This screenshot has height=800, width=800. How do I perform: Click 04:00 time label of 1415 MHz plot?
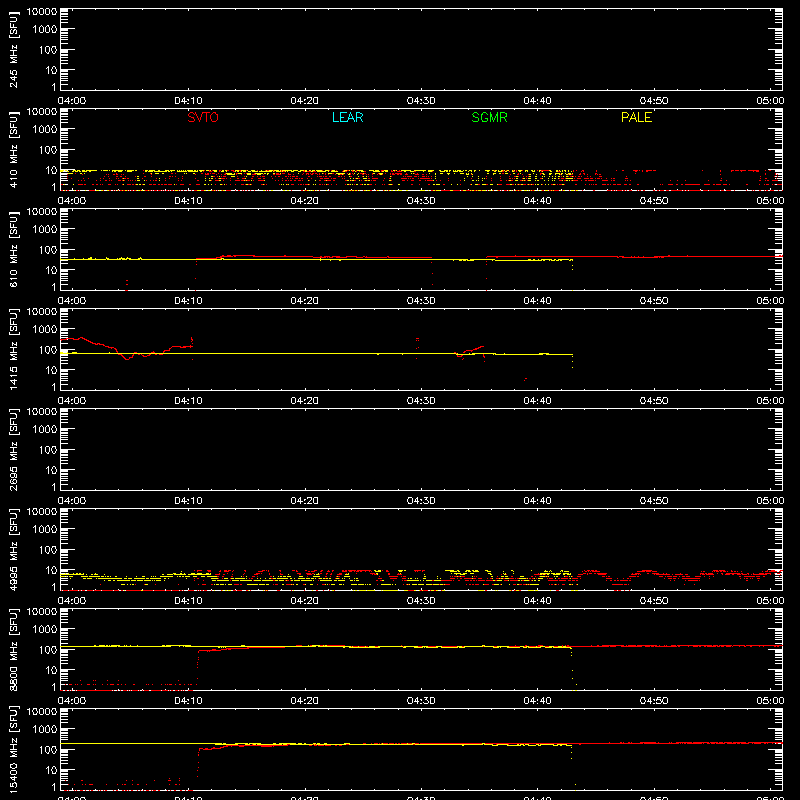click(72, 401)
